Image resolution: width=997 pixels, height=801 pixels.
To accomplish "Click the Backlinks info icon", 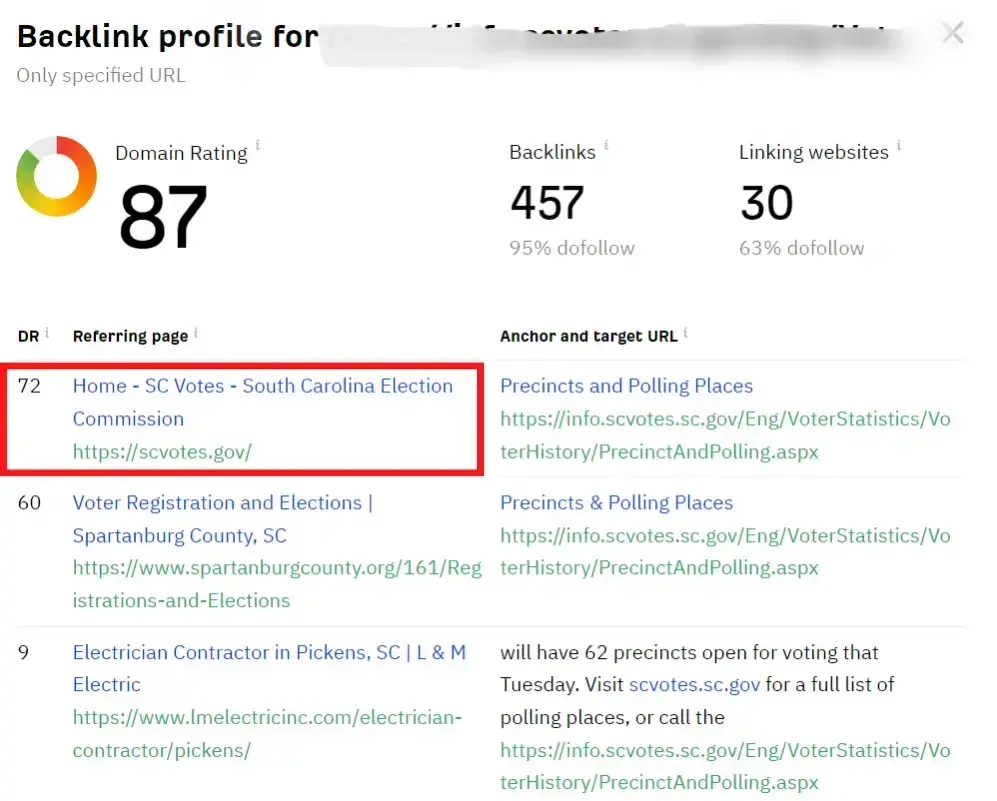I will pyautogui.click(x=606, y=146).
